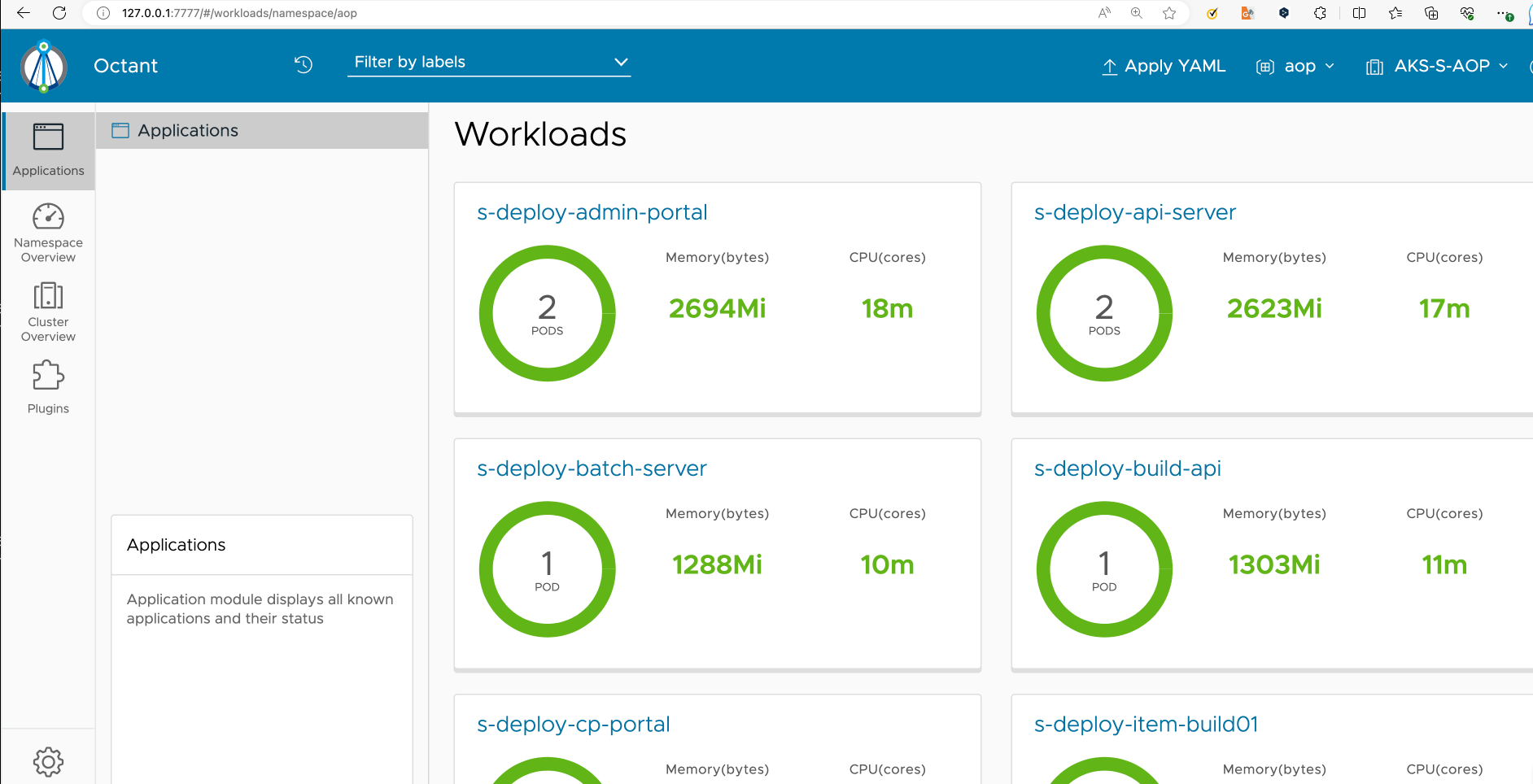
Task: Open the navigation history clock icon
Action: click(304, 64)
